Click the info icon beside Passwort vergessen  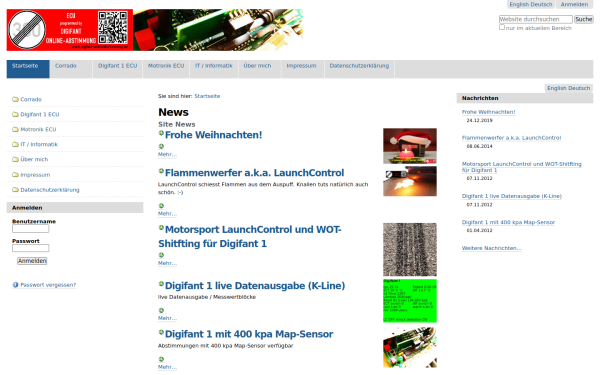(x=15, y=285)
